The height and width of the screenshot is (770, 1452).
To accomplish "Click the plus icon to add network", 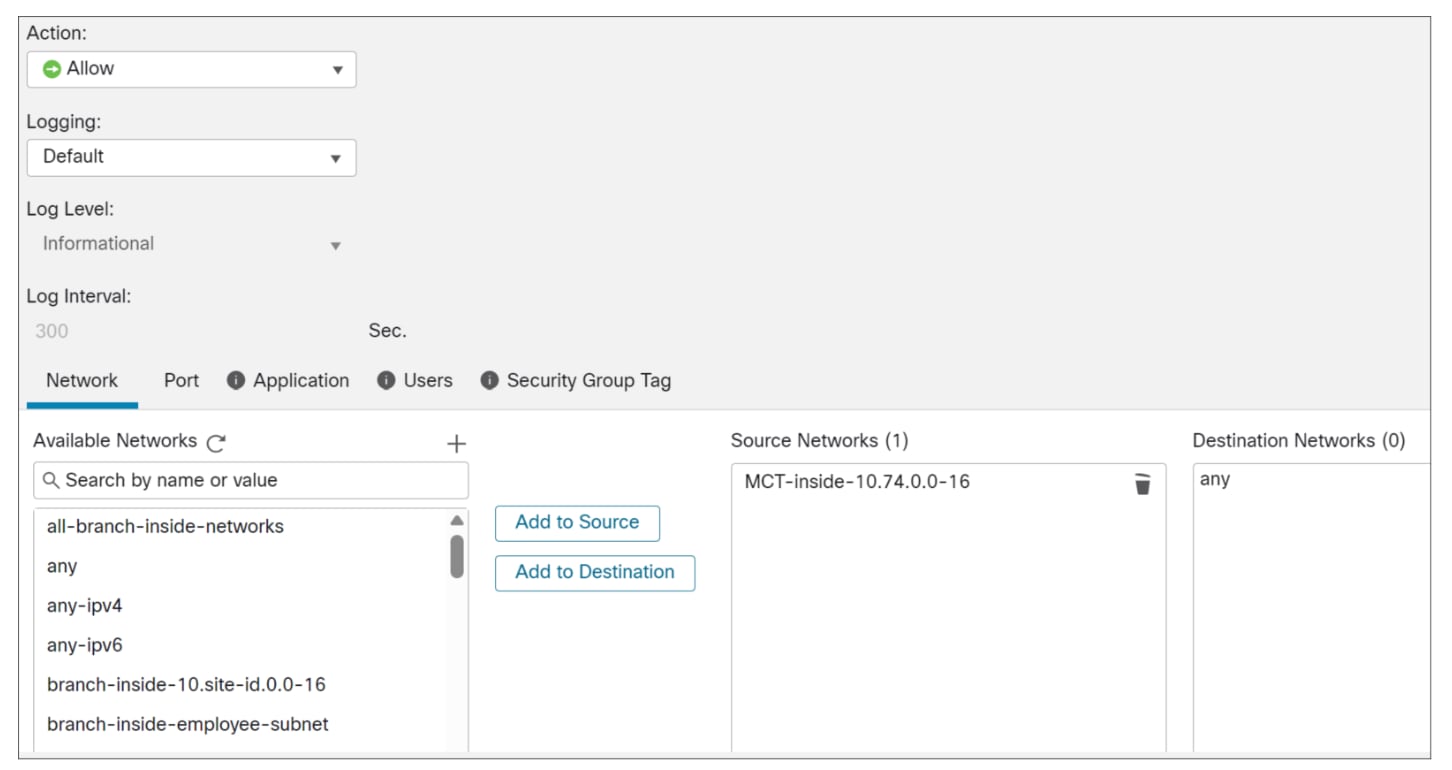I will (x=456, y=443).
